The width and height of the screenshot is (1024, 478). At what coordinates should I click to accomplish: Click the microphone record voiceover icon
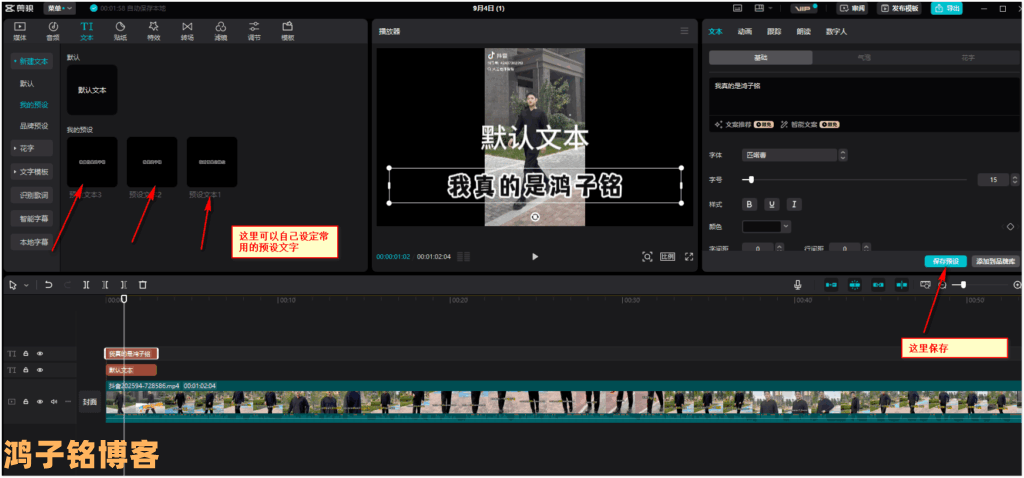coord(798,285)
